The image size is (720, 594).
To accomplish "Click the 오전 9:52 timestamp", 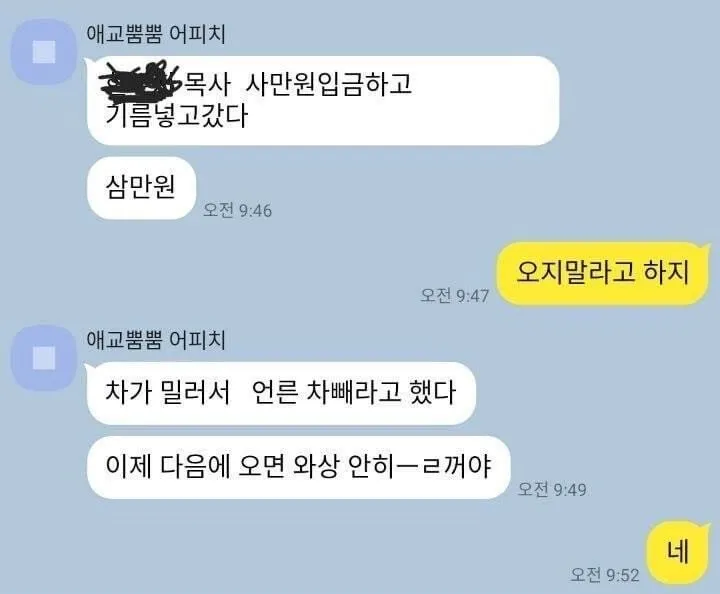I will click(x=604, y=574).
